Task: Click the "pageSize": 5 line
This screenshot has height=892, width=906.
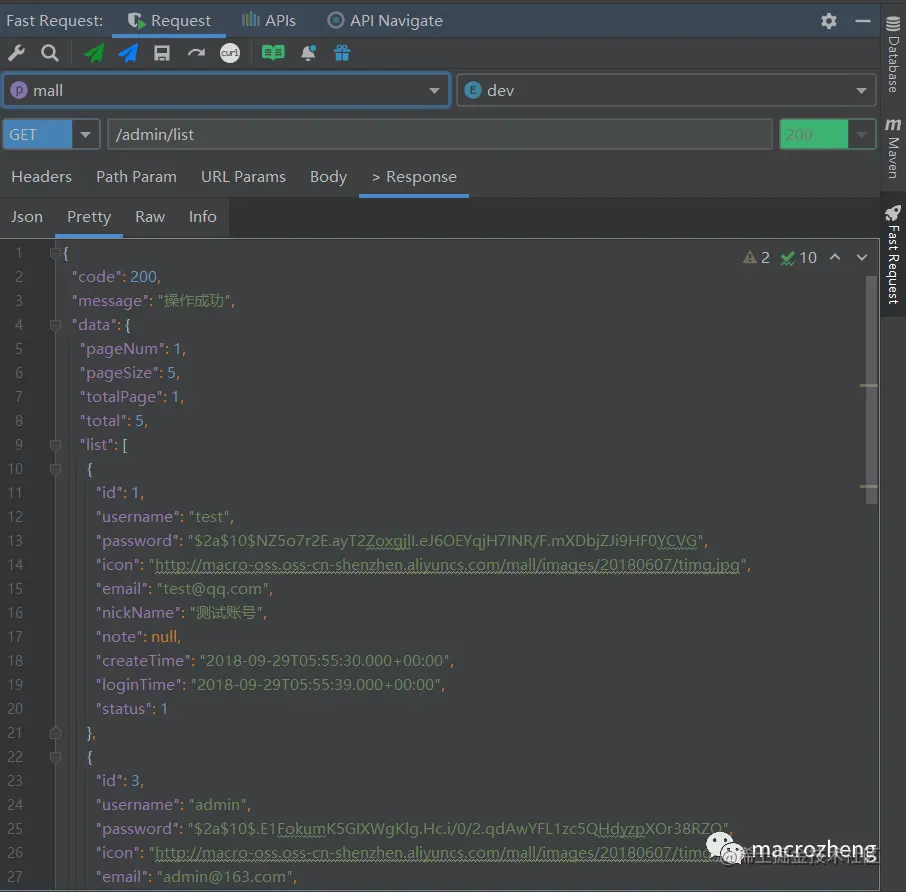Action: pos(130,373)
